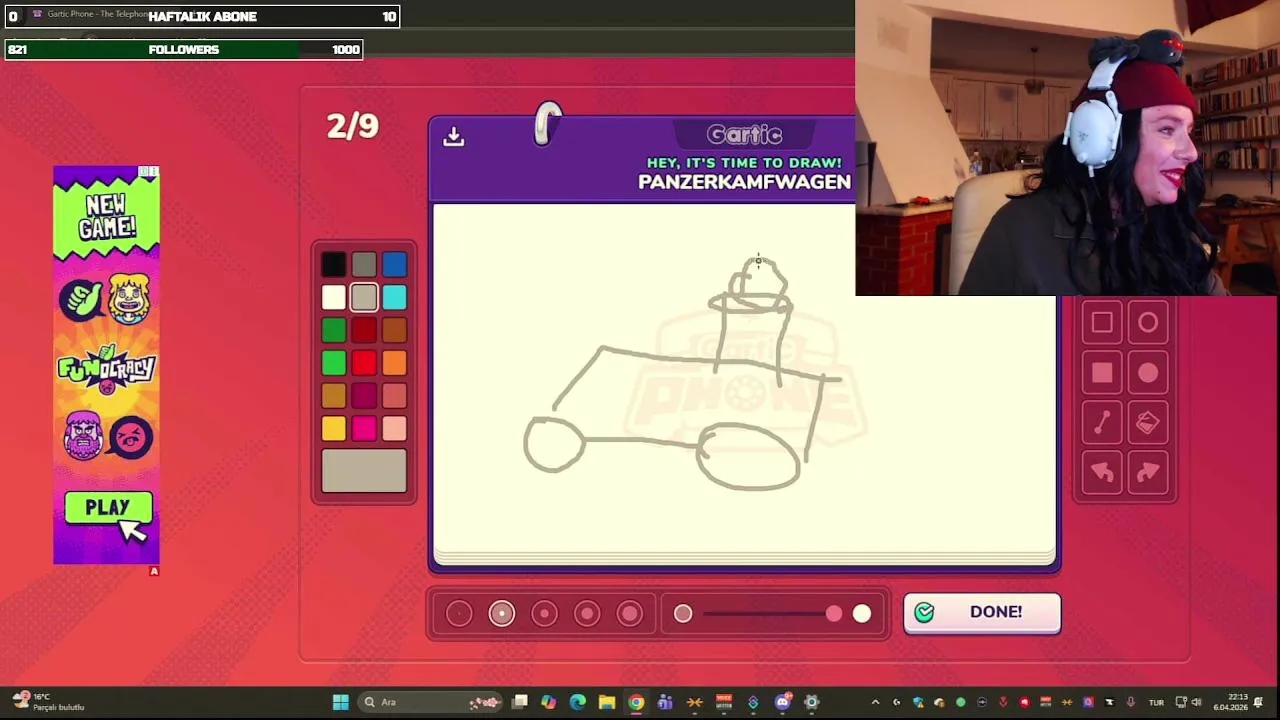Pick the bright green color swatch
The width and height of the screenshot is (1280, 720).
[334, 363]
